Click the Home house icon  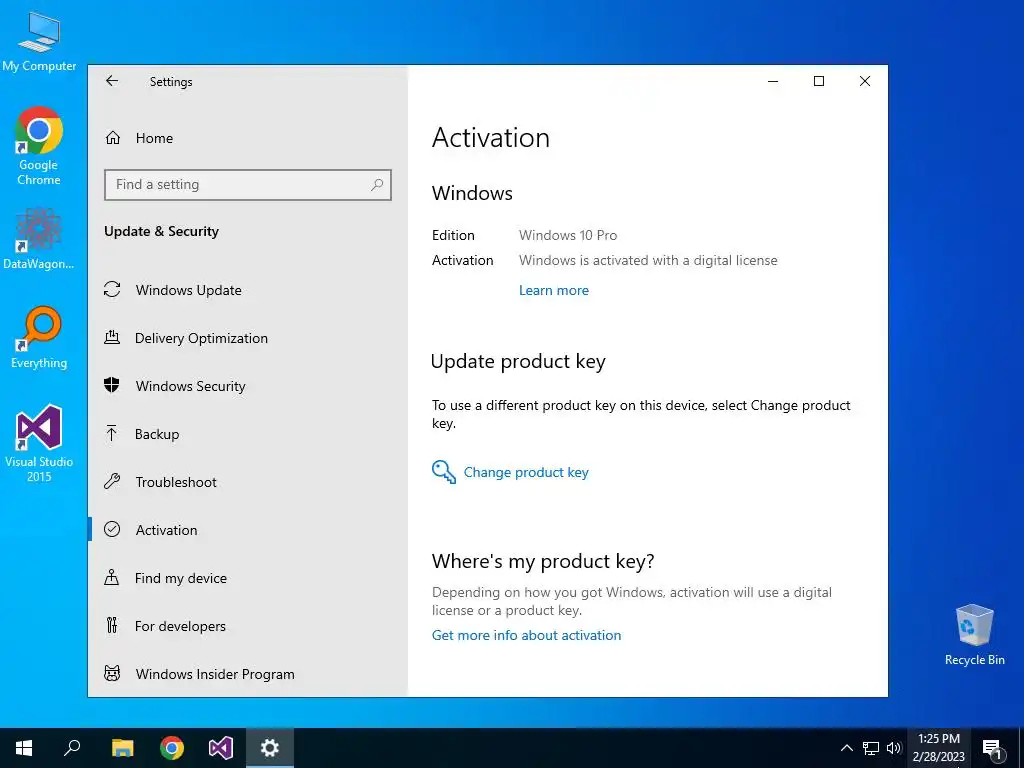click(x=113, y=138)
